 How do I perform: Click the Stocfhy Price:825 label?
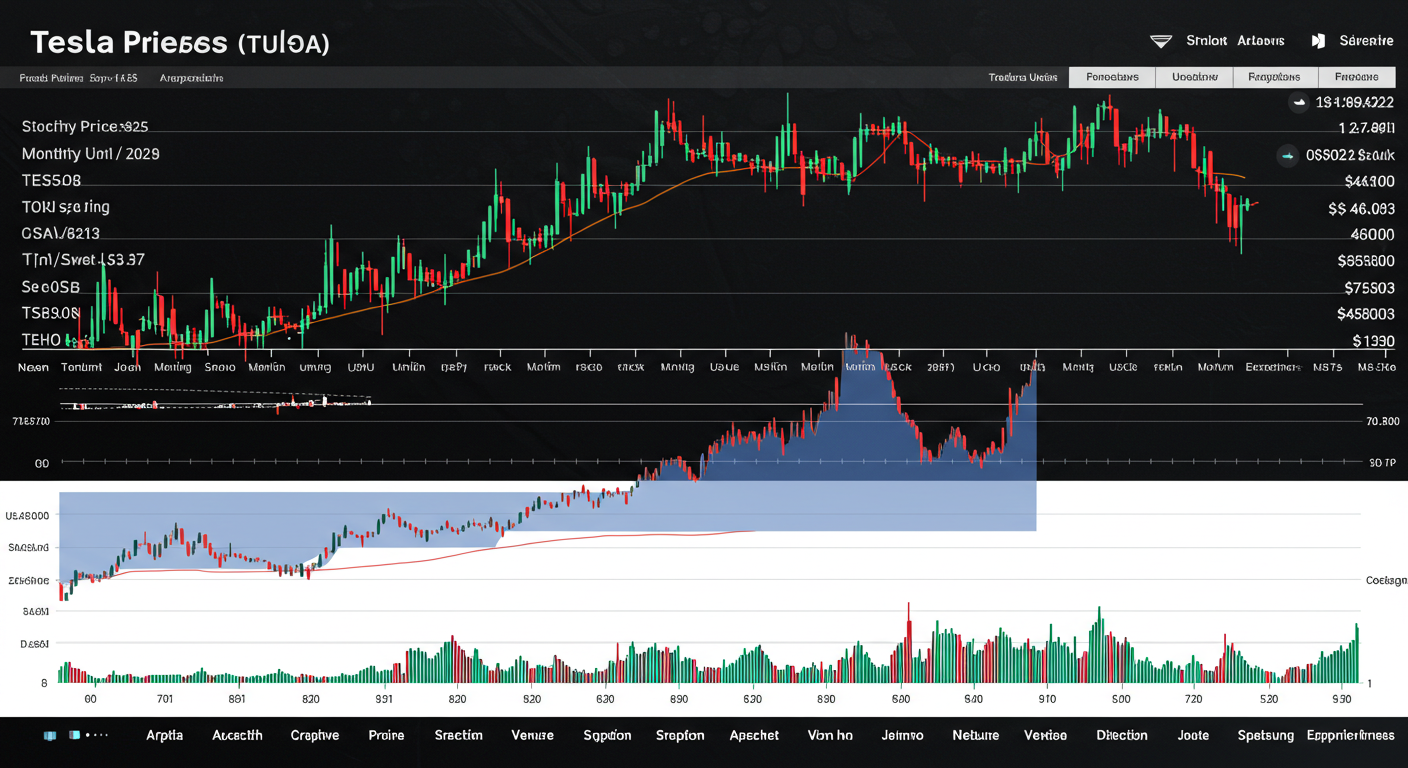[x=85, y=127]
